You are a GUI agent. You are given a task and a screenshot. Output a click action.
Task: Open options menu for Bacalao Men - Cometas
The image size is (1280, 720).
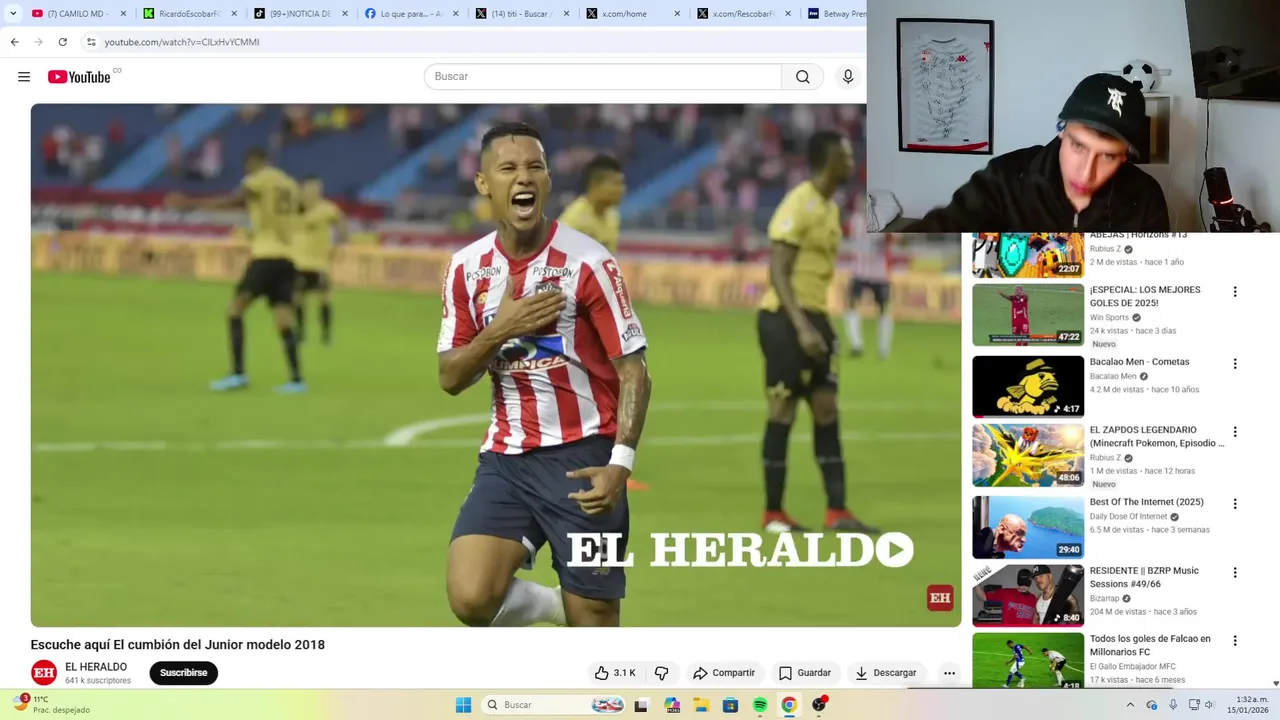[x=1235, y=364]
